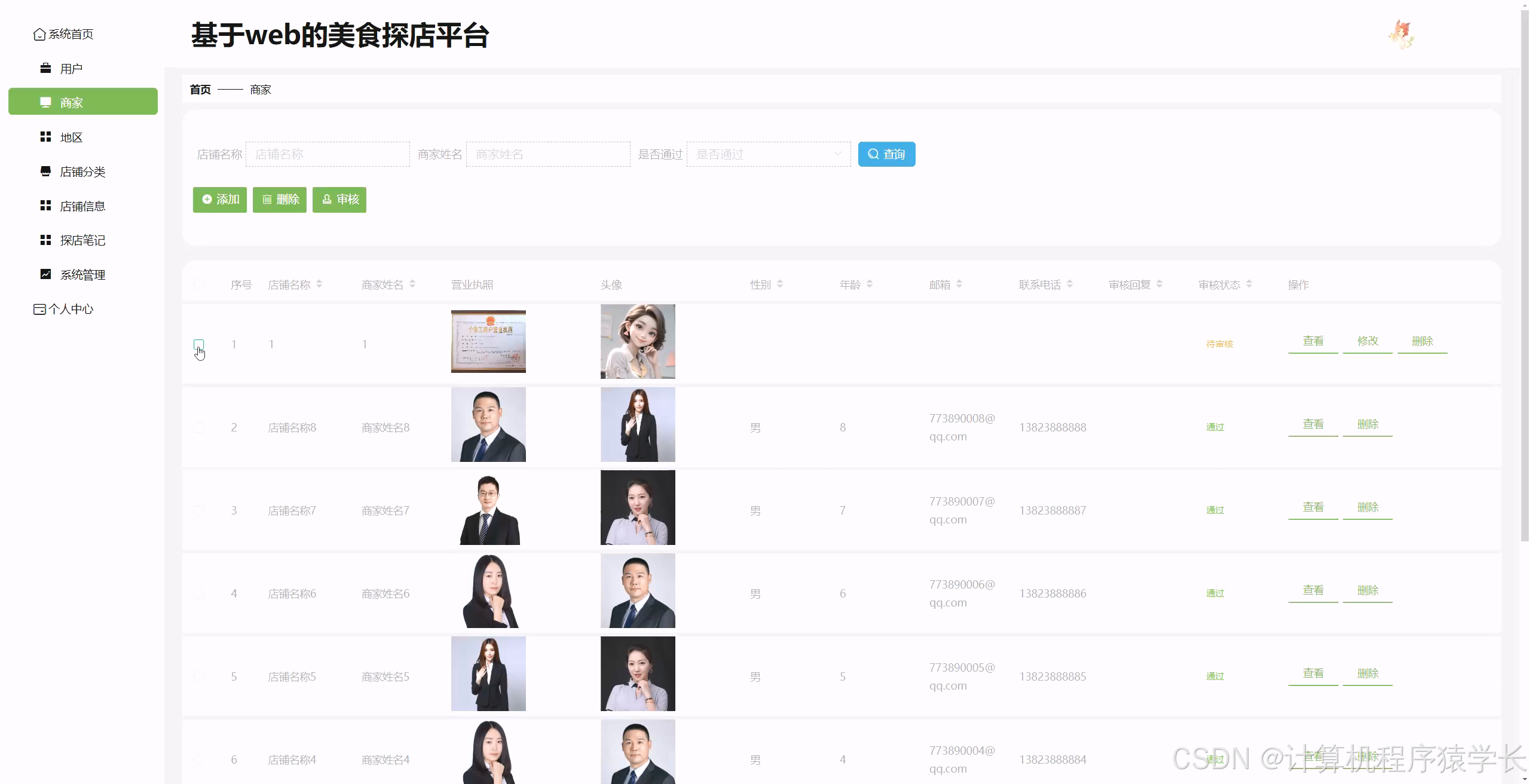Viewport: 1530px width, 784px height.
Task: Click 查看 for row 1
Action: 1313,341
